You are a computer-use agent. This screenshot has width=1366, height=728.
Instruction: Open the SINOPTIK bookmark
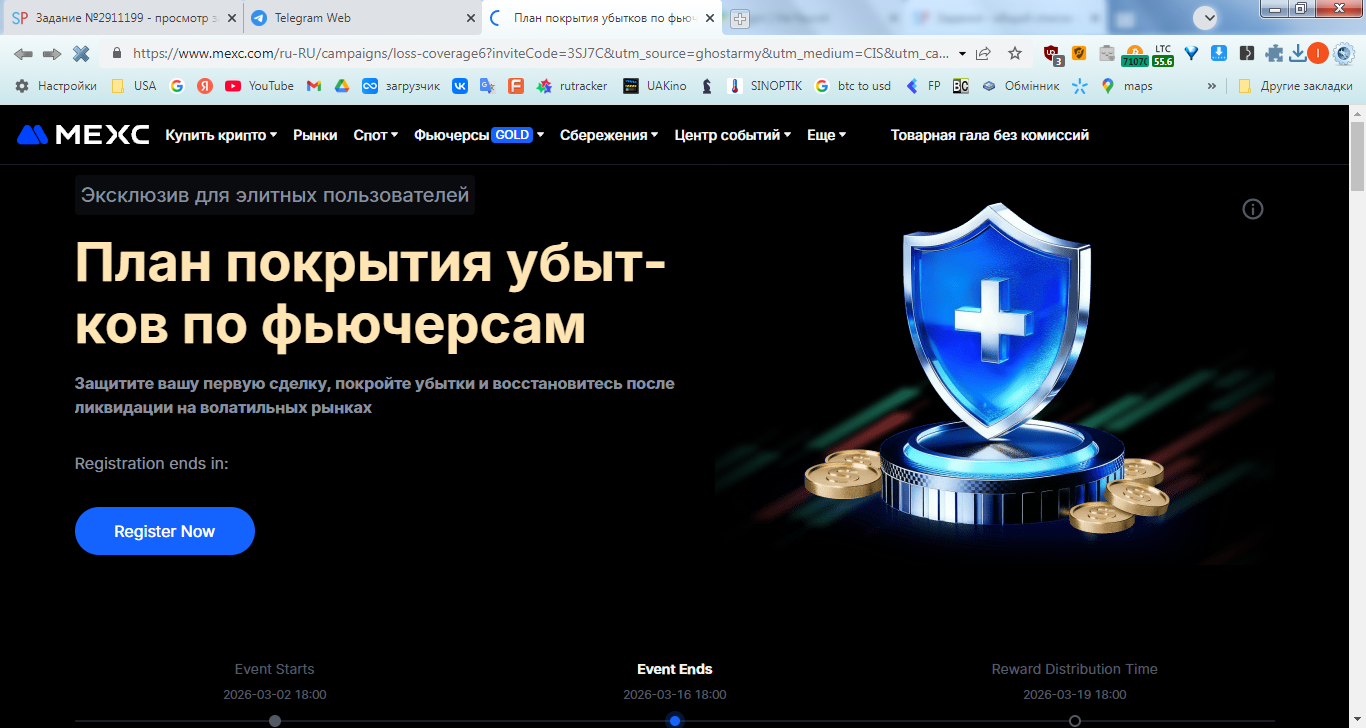(765, 86)
